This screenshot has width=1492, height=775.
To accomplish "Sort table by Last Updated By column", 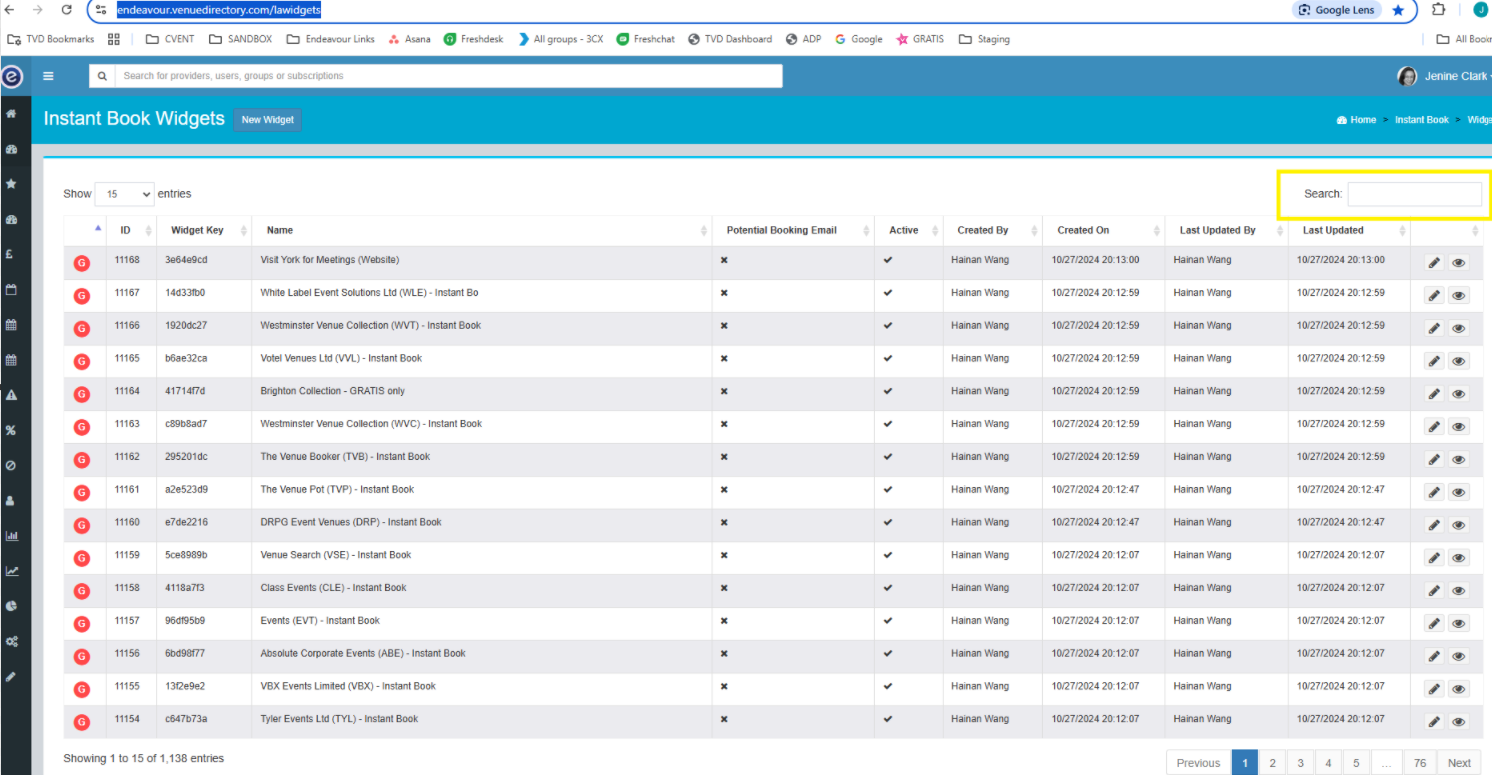I will [x=1226, y=230].
